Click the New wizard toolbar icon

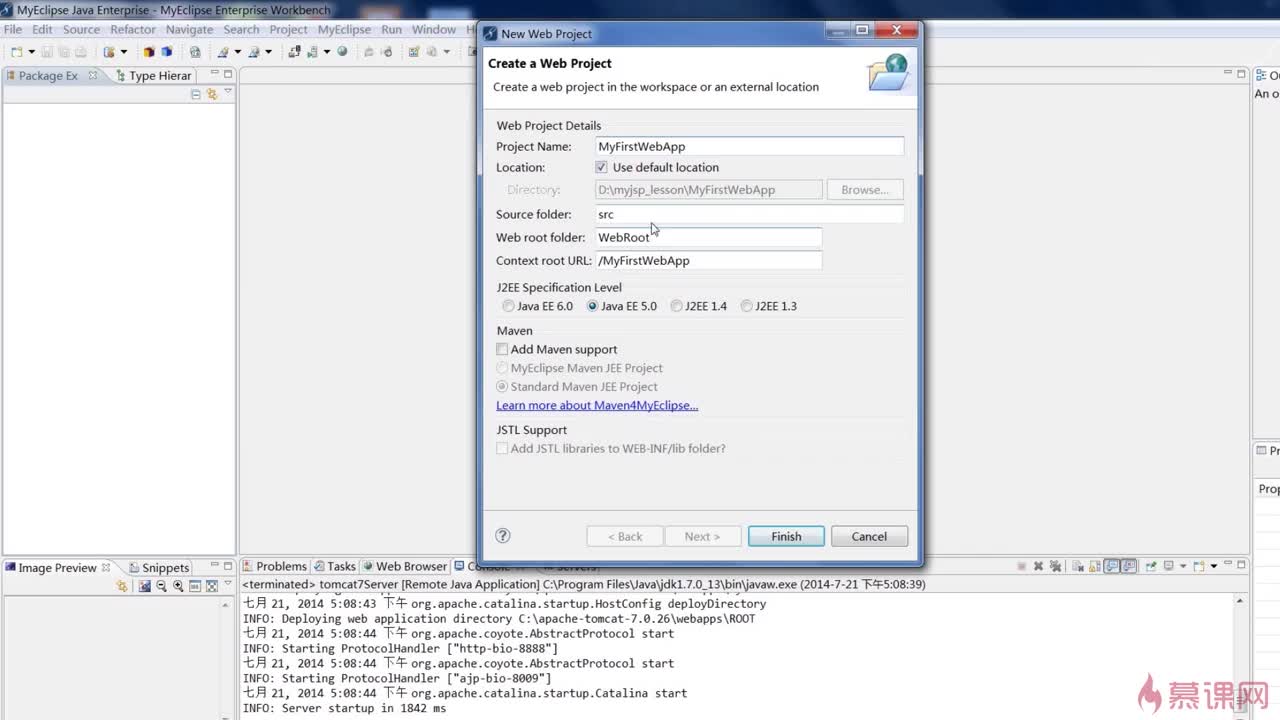(x=16, y=52)
